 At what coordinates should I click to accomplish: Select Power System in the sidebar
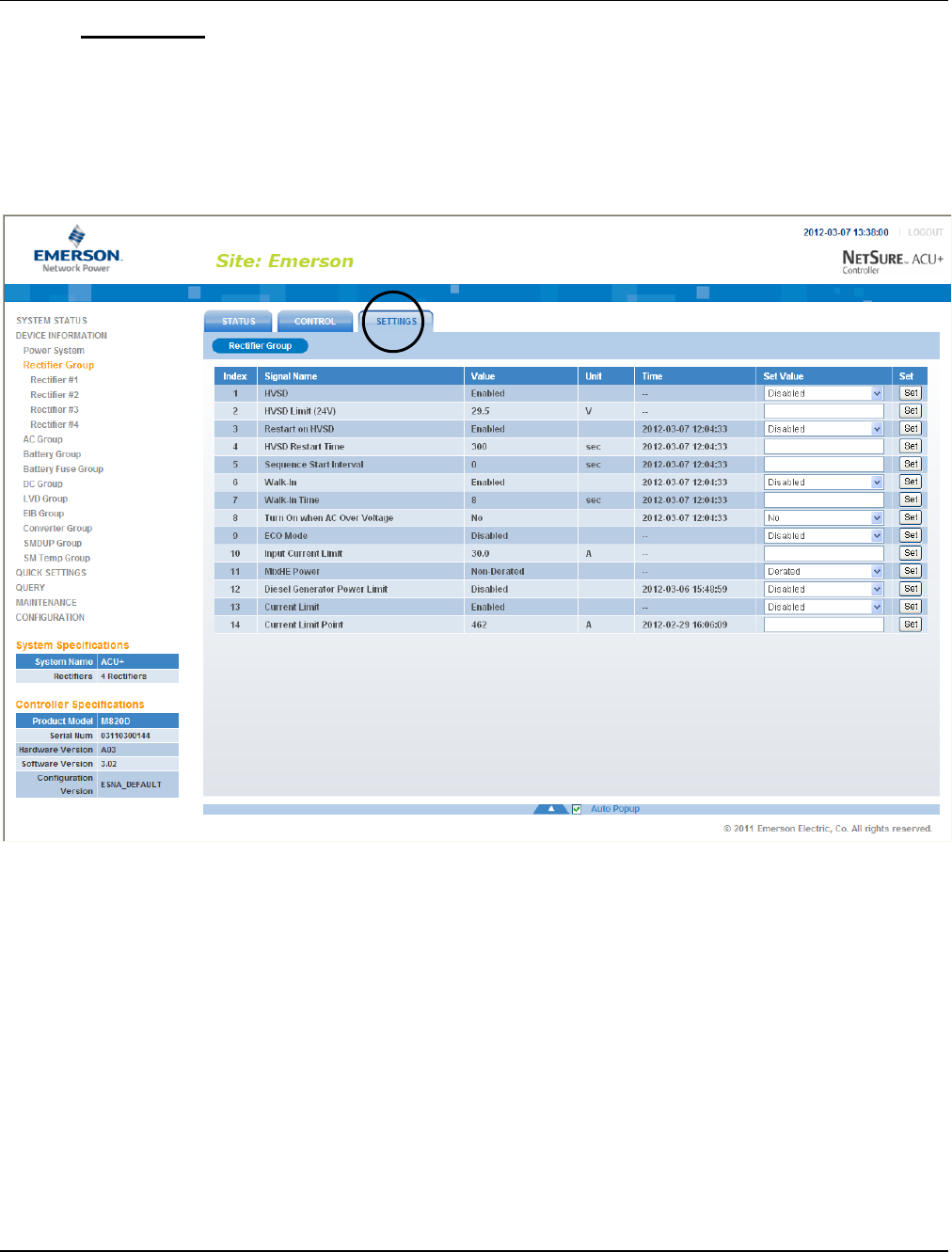point(54,351)
